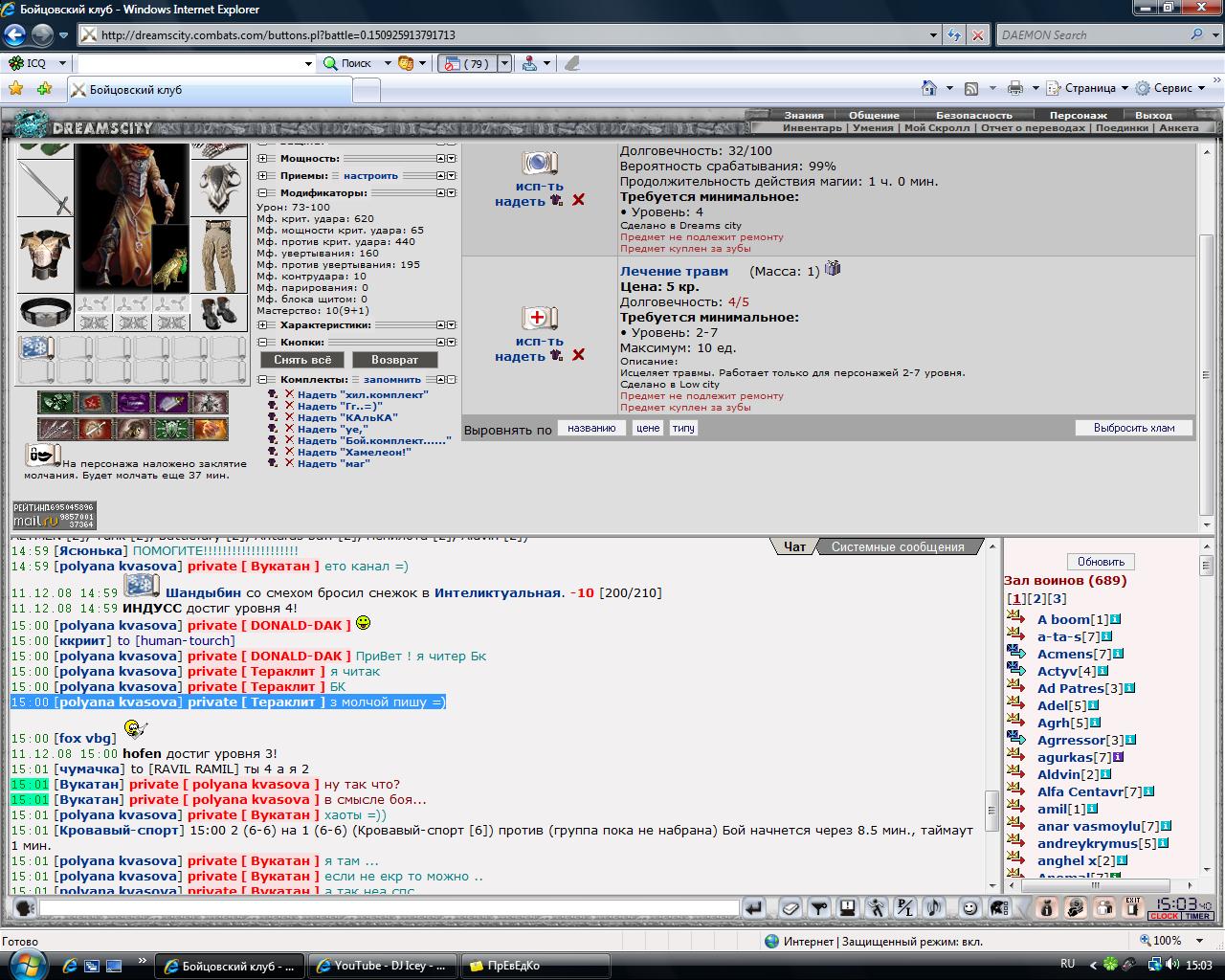Delete the Лечение травм item with red X
Image resolution: width=1225 pixels, height=980 pixels.
point(578,355)
